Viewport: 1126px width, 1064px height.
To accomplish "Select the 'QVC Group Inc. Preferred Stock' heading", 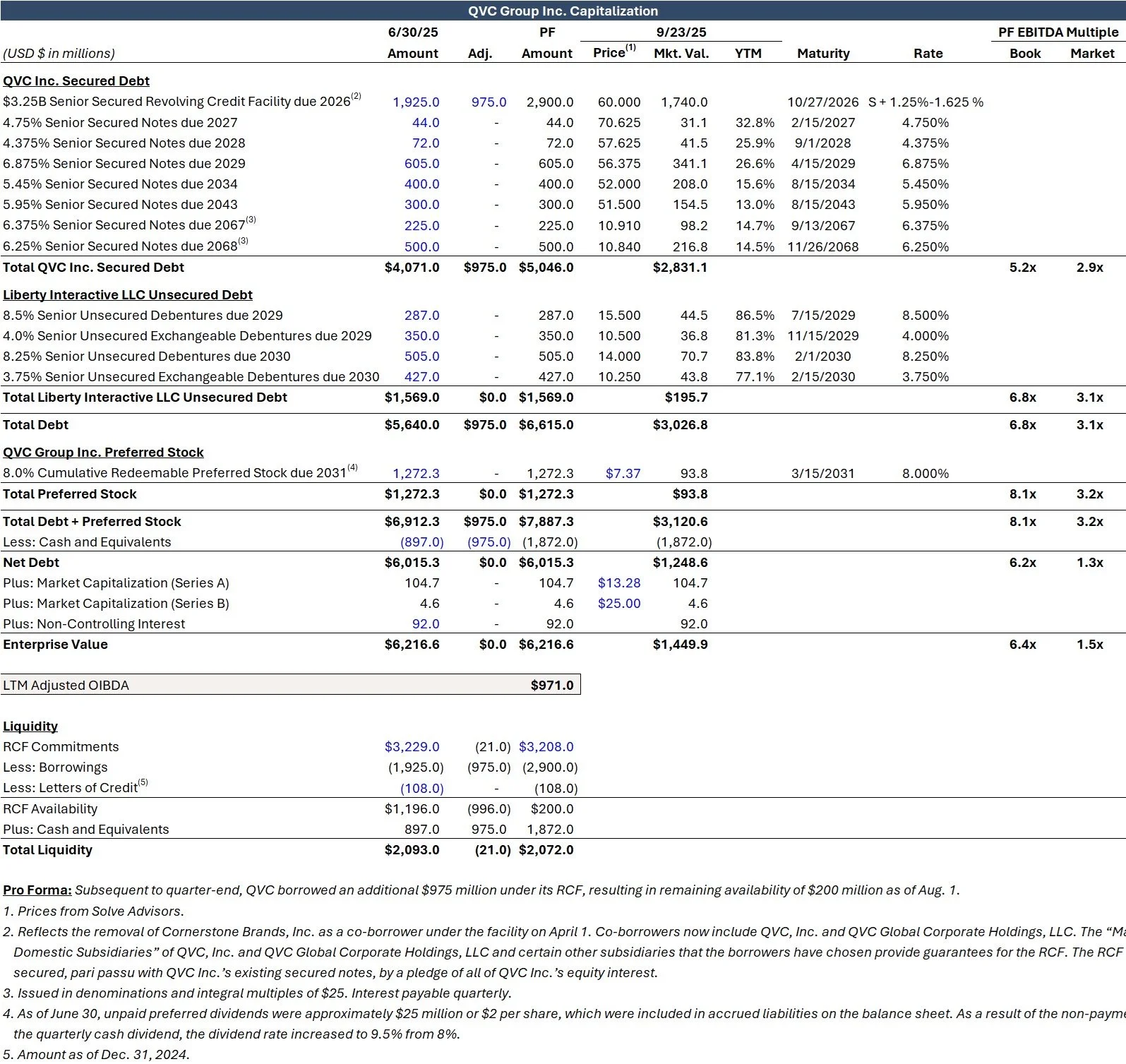I will click(103, 452).
